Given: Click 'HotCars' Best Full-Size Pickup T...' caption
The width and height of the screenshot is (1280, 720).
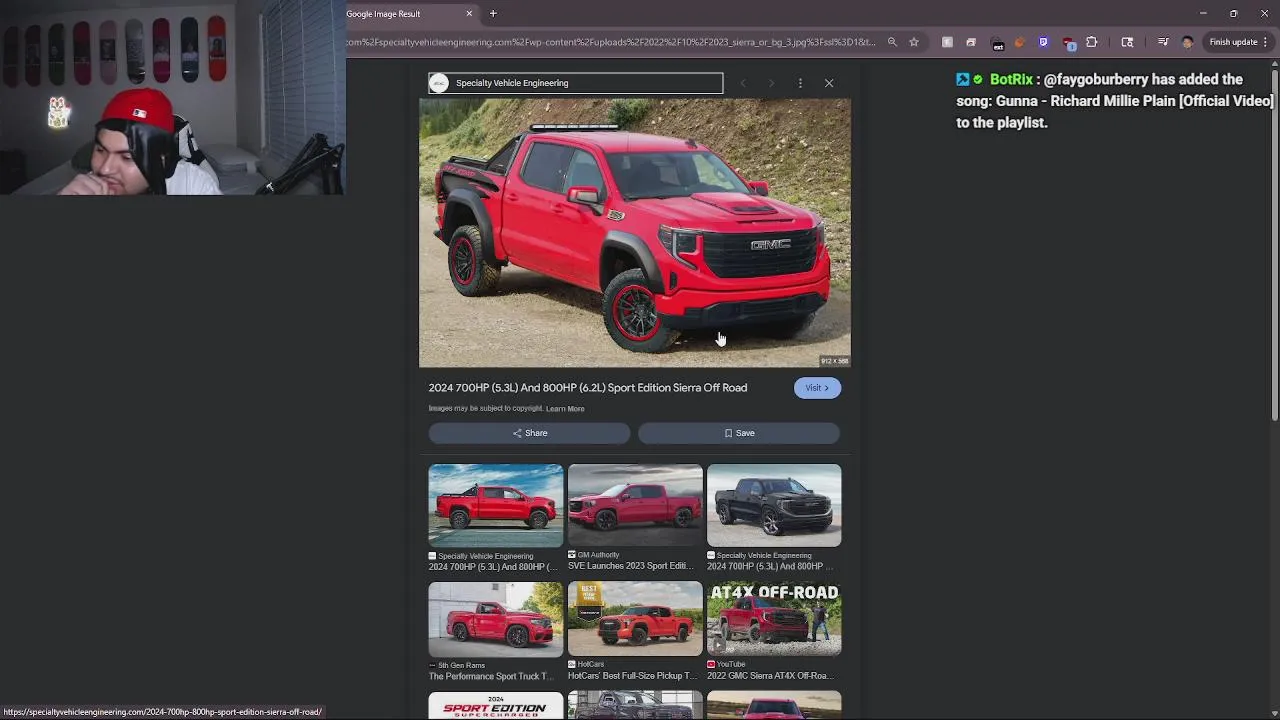Looking at the screenshot, I should point(632,676).
